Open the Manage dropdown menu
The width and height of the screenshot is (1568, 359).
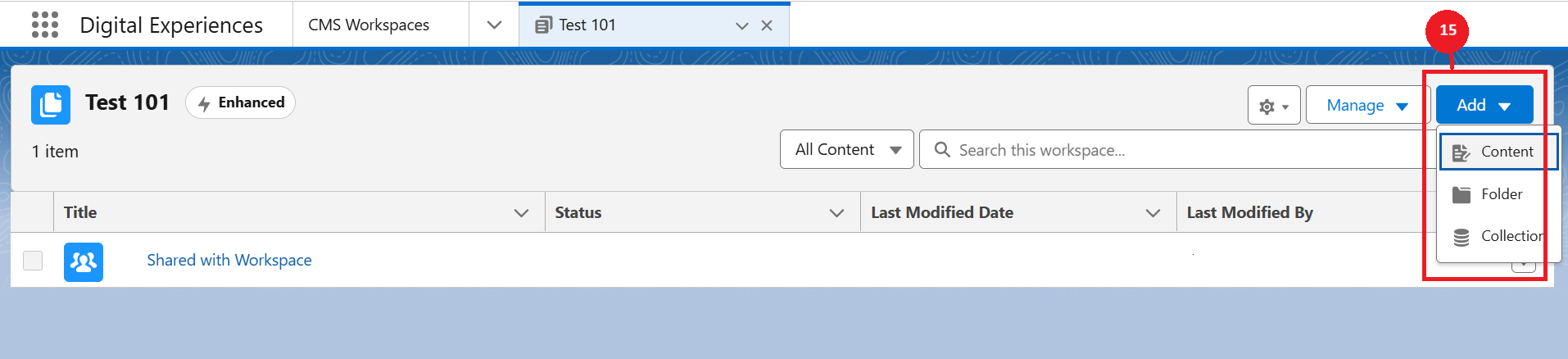click(x=1366, y=106)
